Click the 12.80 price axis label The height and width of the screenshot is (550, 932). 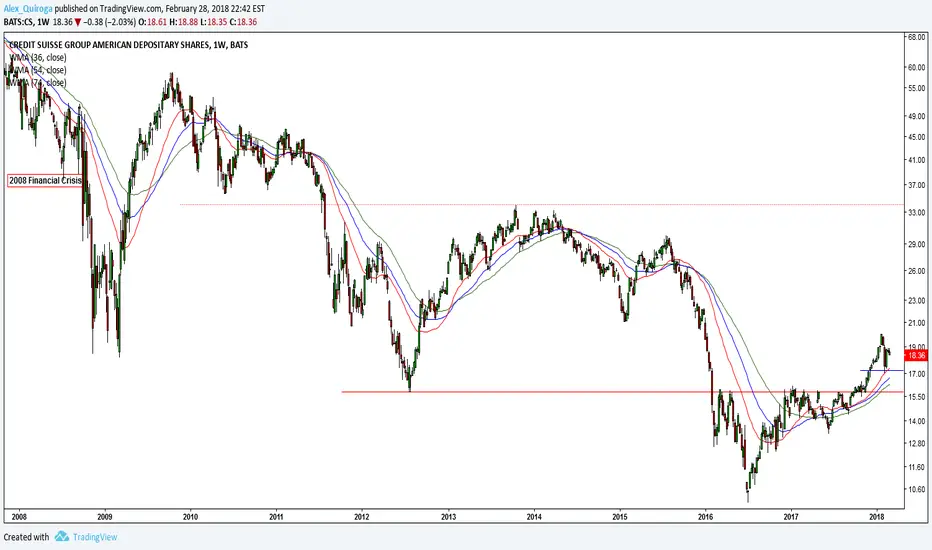(917, 443)
